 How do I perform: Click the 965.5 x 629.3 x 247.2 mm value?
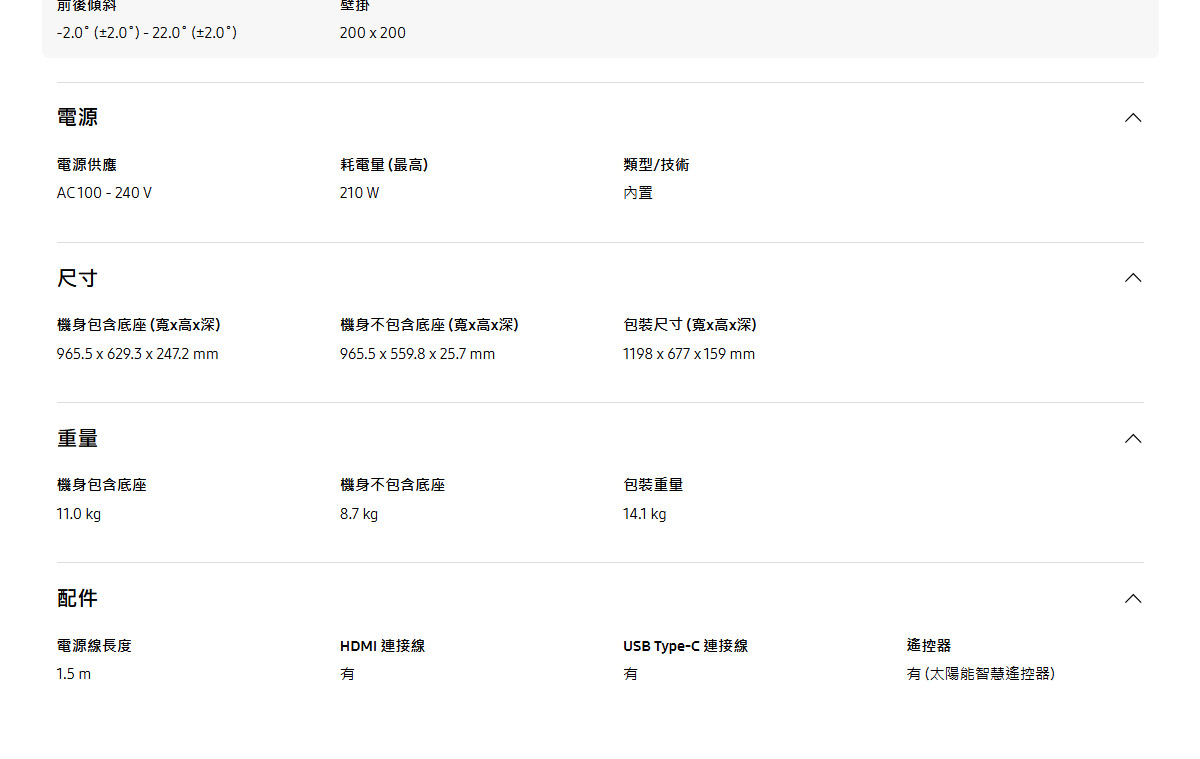[137, 354]
